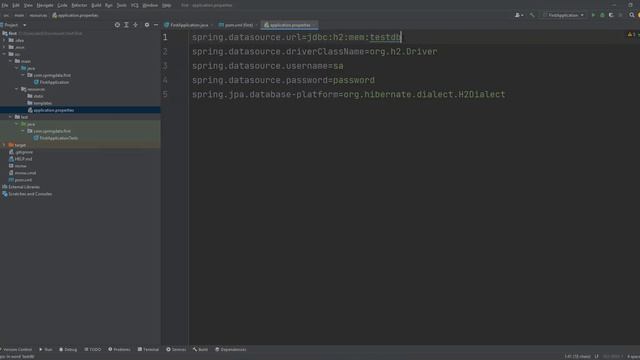
Task: Click the green Run button
Action: pos(593,15)
